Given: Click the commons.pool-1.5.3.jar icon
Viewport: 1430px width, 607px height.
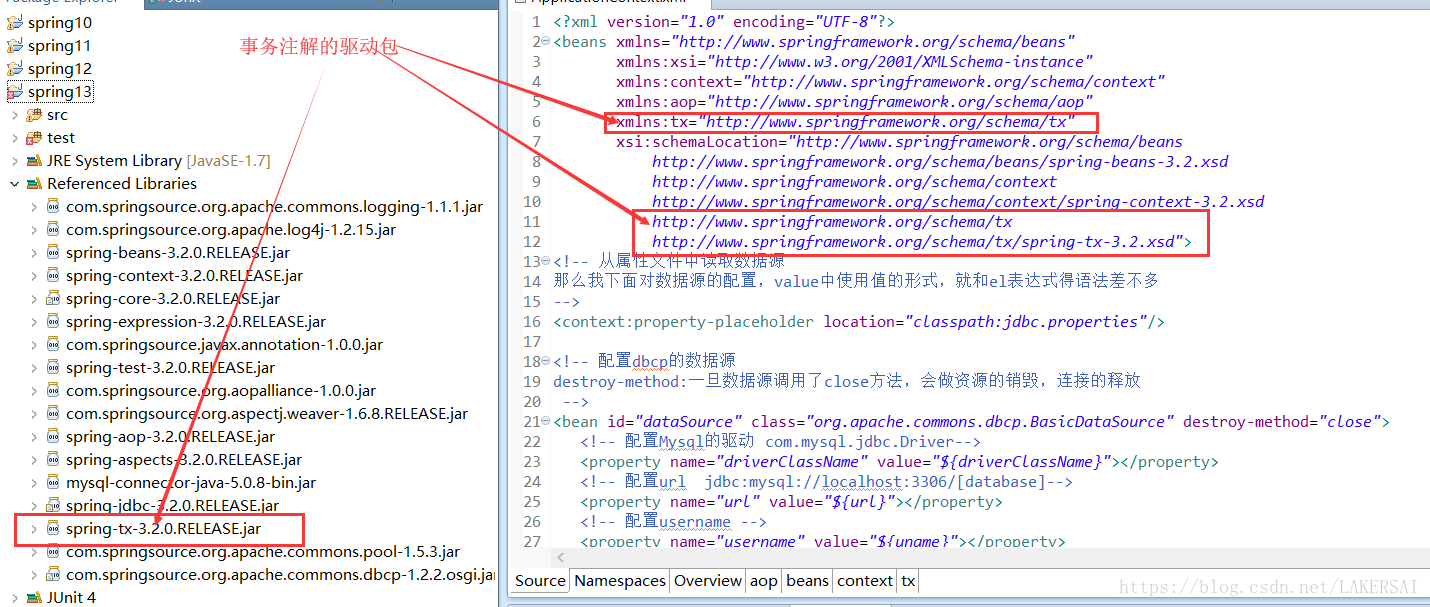Looking at the screenshot, I should point(53,552).
